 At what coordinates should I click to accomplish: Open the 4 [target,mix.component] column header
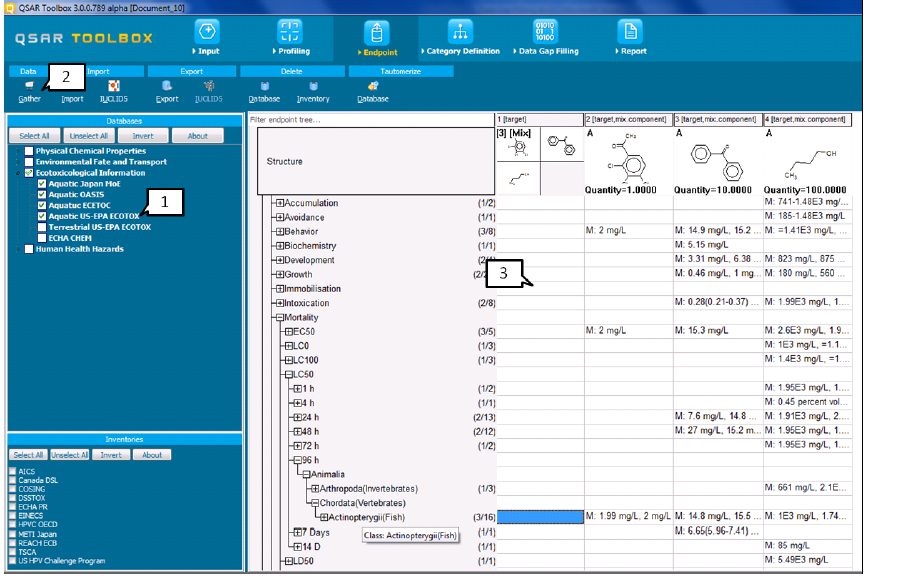807,119
